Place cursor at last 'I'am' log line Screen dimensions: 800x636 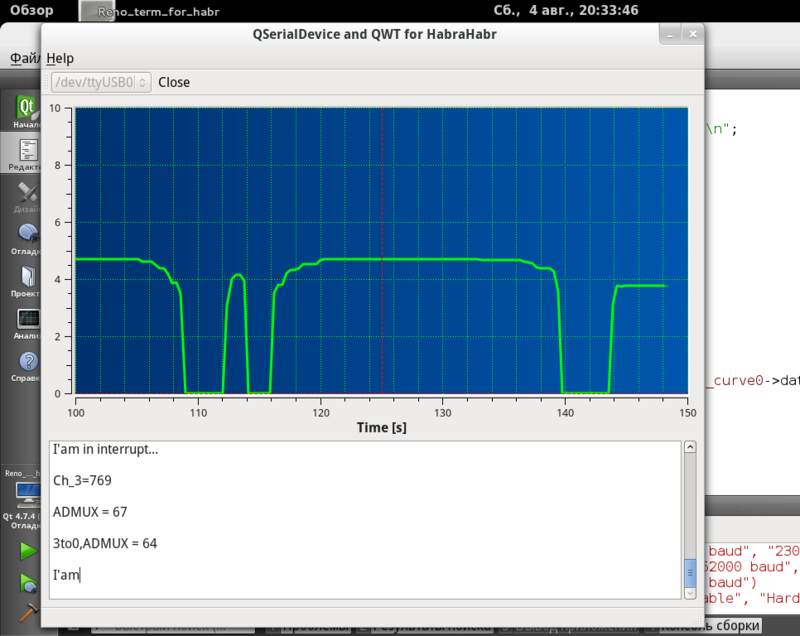(67, 575)
